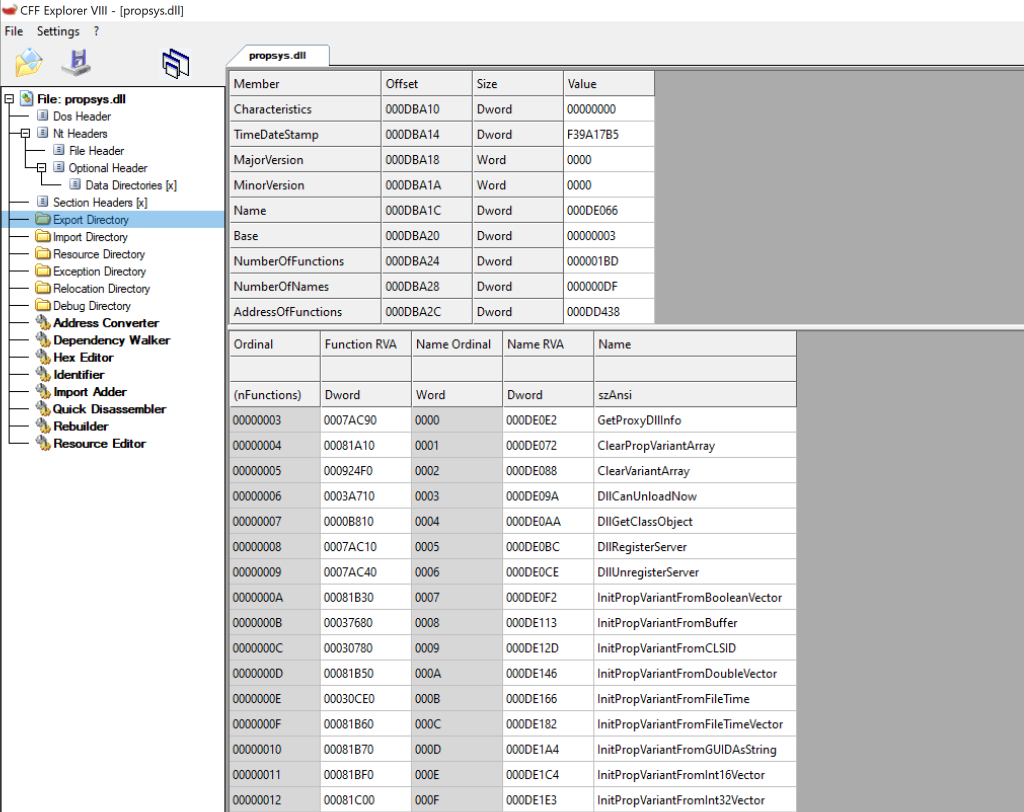The height and width of the screenshot is (812, 1024).
Task: Click the Dos Header page icon
Action: coord(43,116)
